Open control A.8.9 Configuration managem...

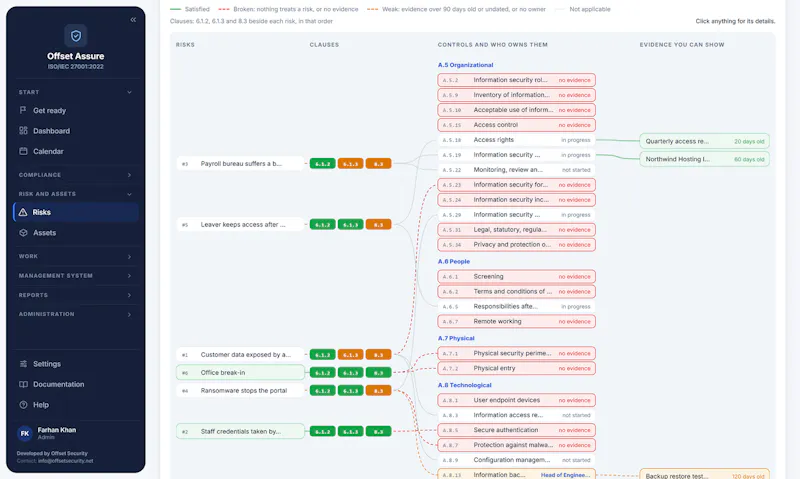coord(516,460)
